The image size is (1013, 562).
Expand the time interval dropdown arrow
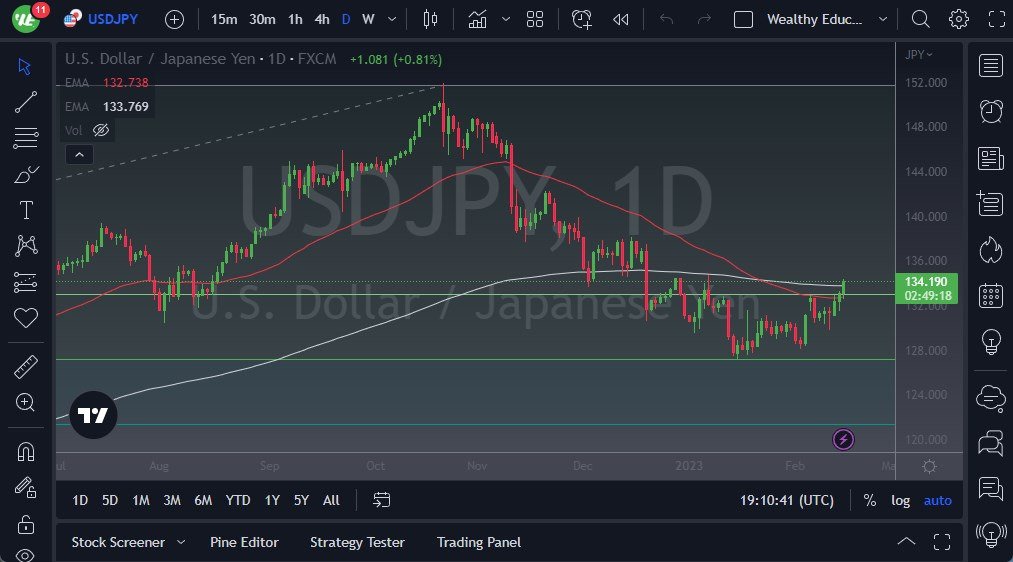[x=392, y=19]
